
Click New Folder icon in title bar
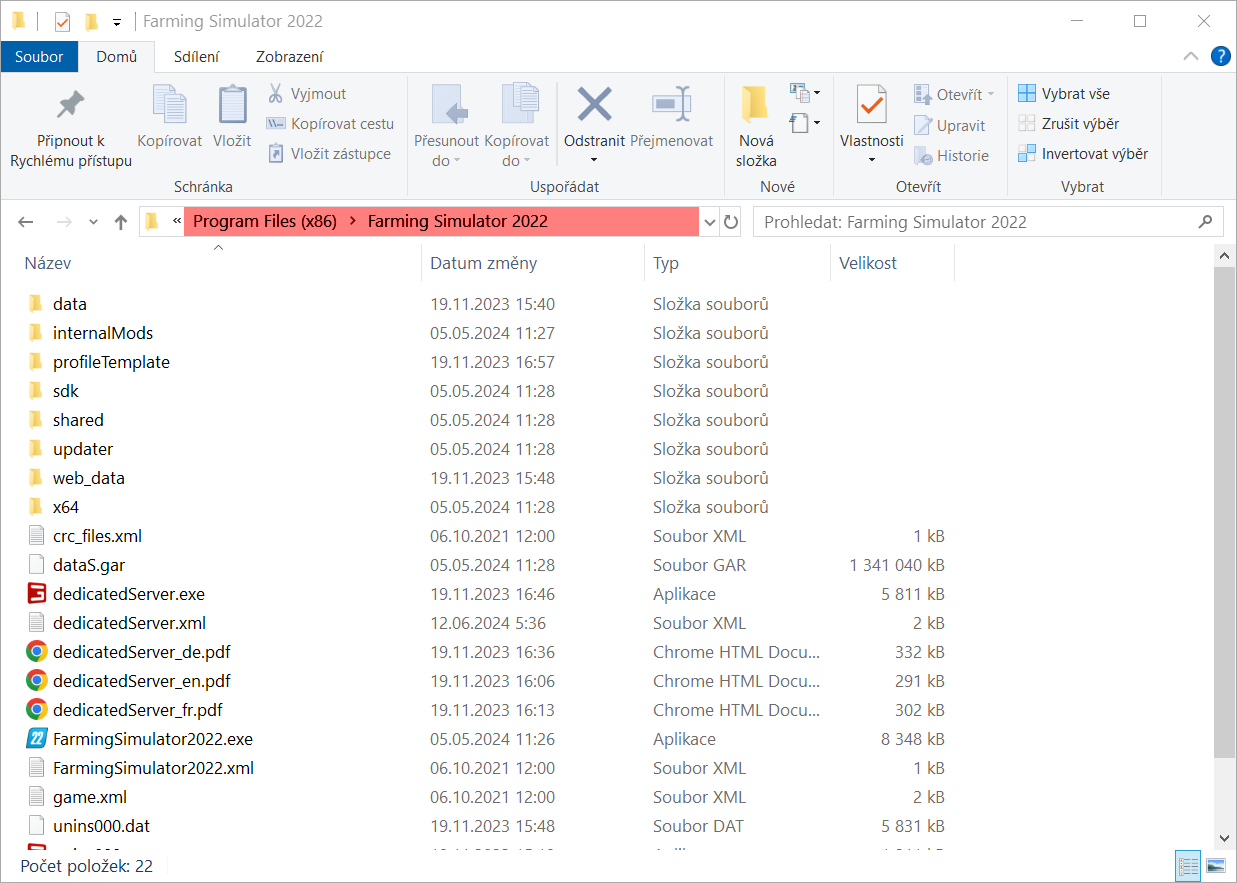click(91, 21)
